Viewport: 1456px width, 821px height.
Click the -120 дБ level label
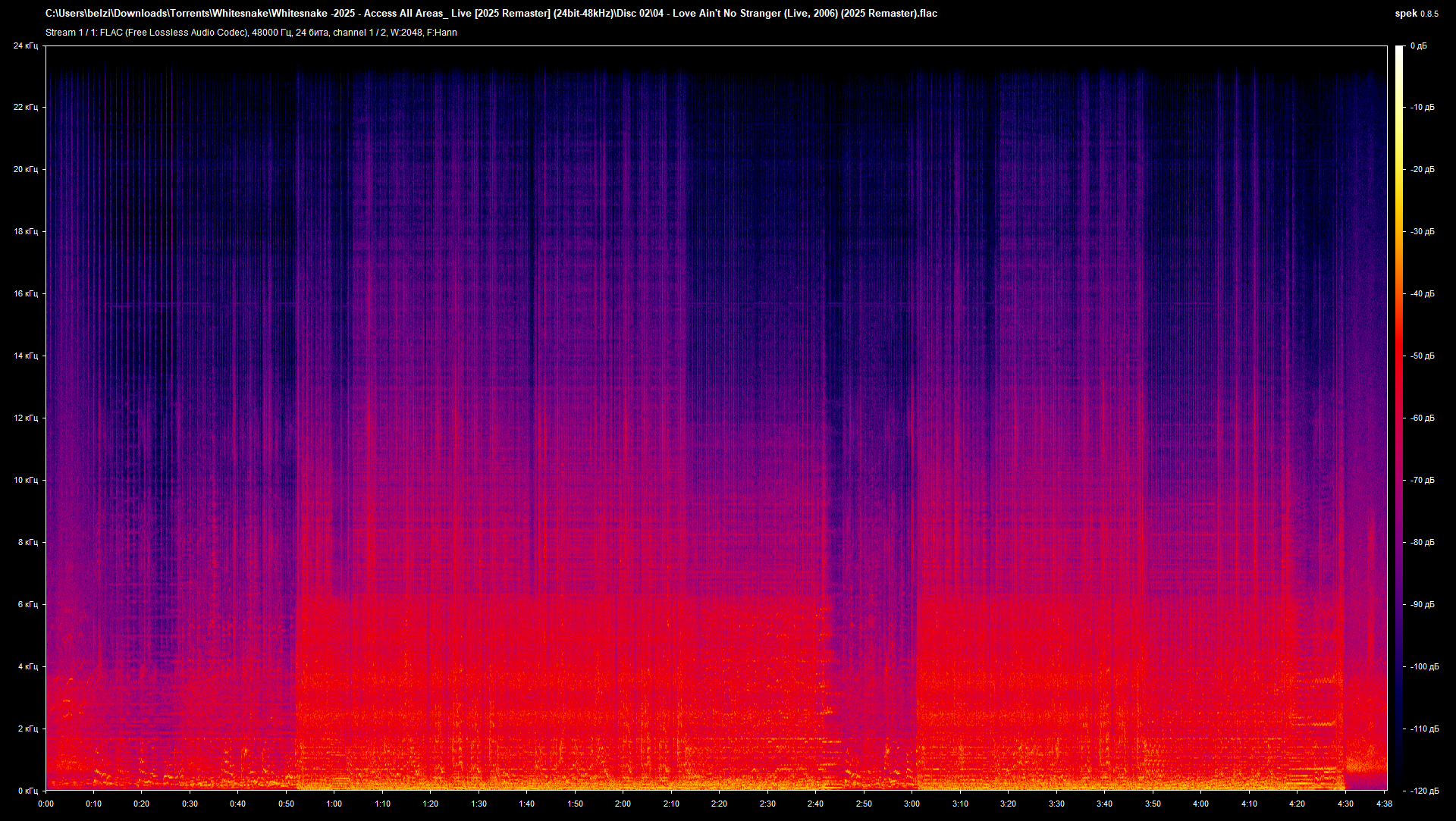1423,791
